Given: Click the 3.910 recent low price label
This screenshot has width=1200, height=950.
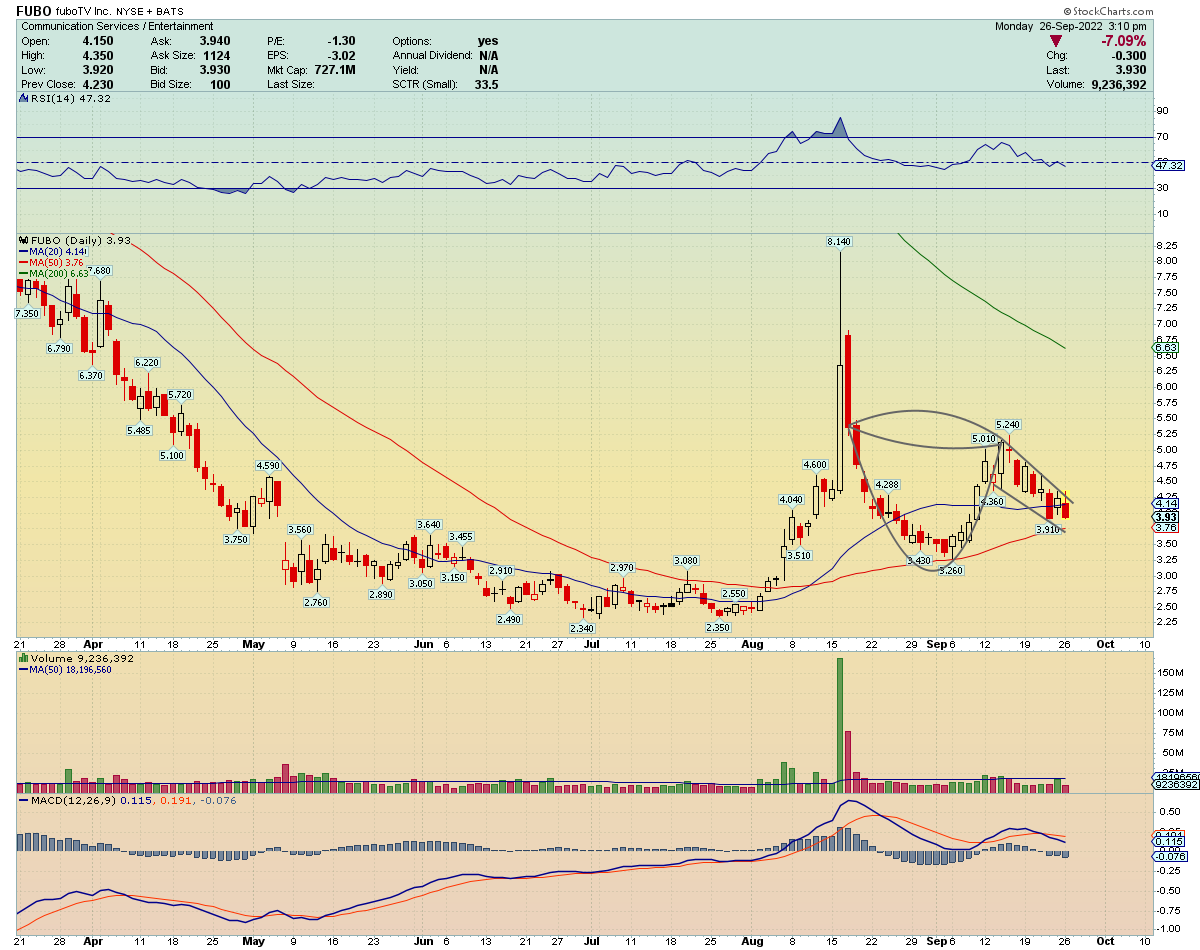Looking at the screenshot, I should coord(1047,529).
